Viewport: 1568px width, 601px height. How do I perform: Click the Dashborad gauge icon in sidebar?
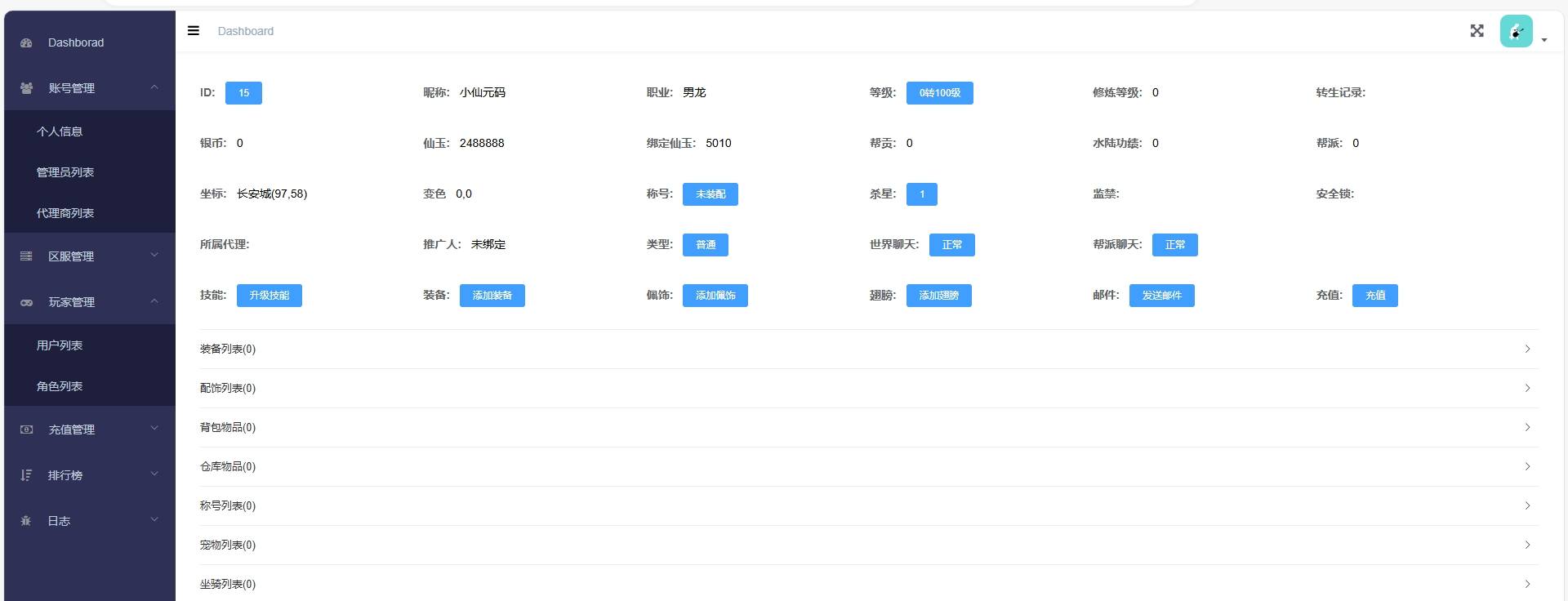pos(26,42)
